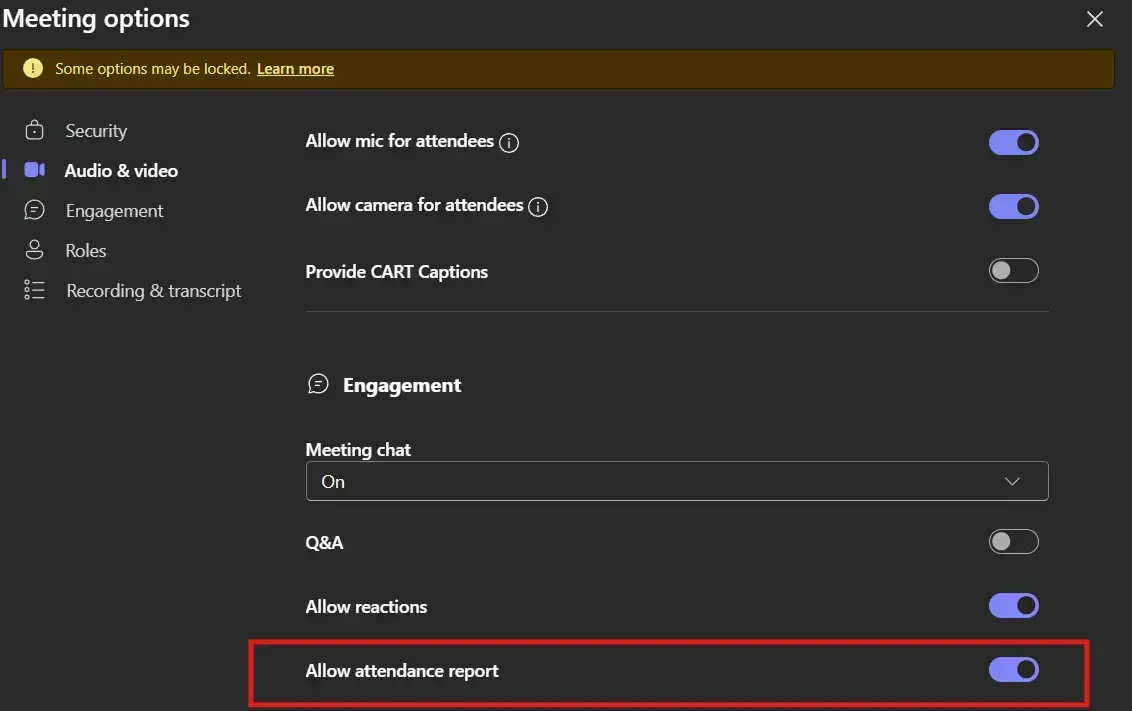The height and width of the screenshot is (711, 1132).
Task: Click the Engagement chat bubble icon
Action: [35, 211]
